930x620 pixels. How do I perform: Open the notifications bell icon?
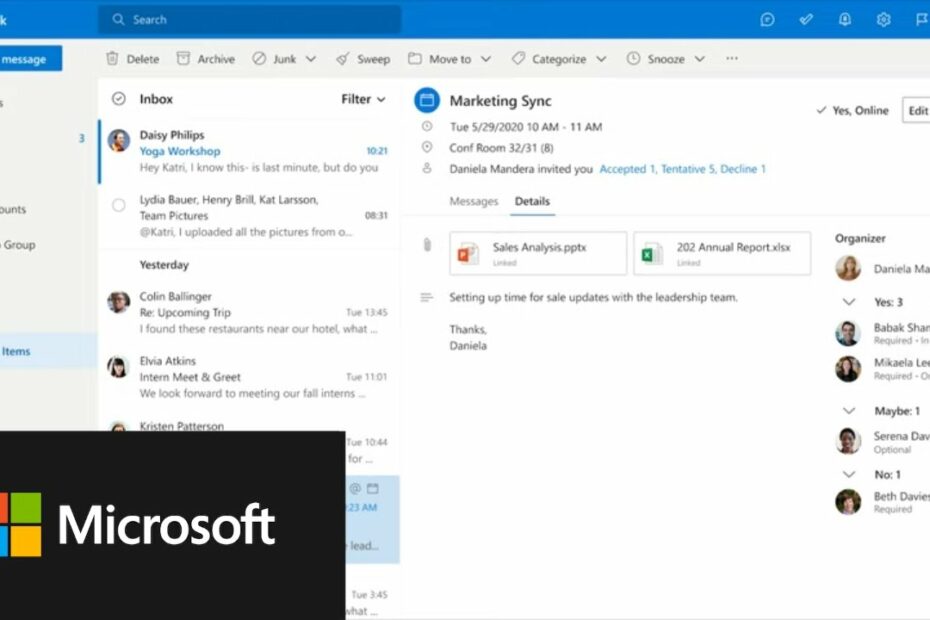(x=845, y=20)
